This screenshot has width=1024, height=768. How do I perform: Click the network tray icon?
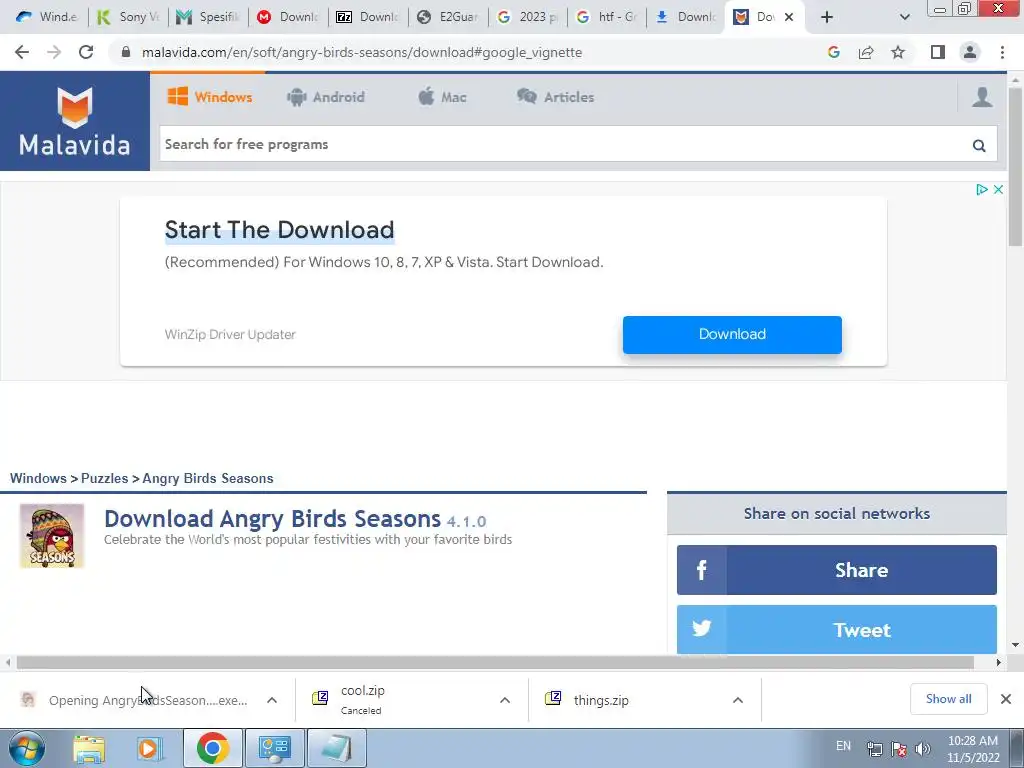click(x=874, y=748)
